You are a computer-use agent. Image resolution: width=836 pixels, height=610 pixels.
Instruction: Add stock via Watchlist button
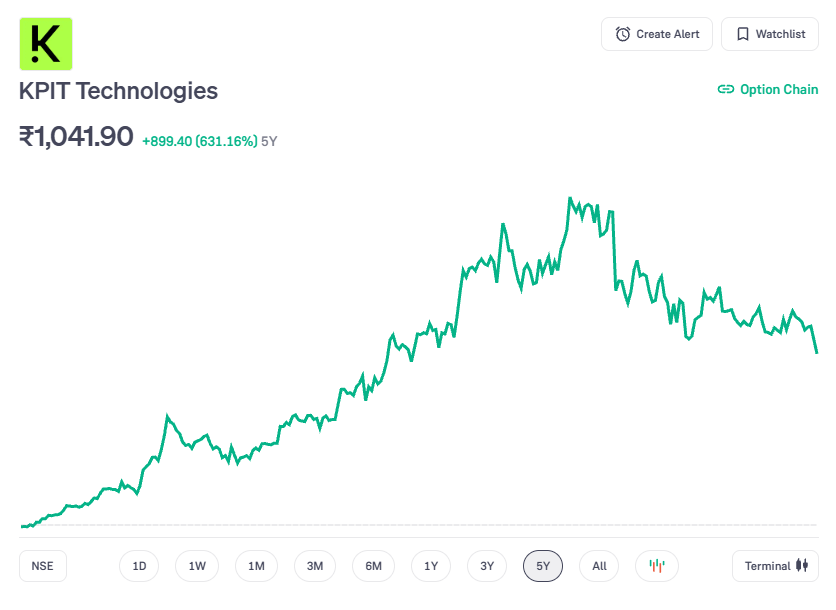point(769,34)
